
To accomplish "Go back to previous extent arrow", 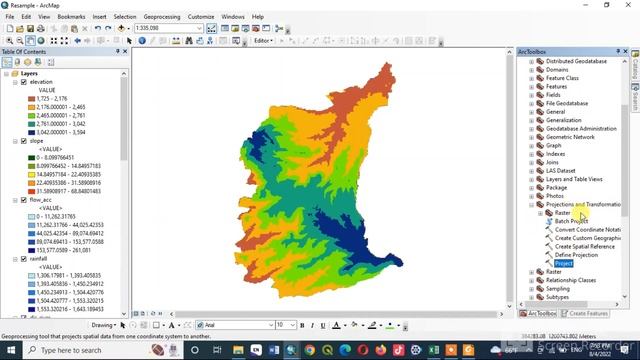I will point(77,41).
